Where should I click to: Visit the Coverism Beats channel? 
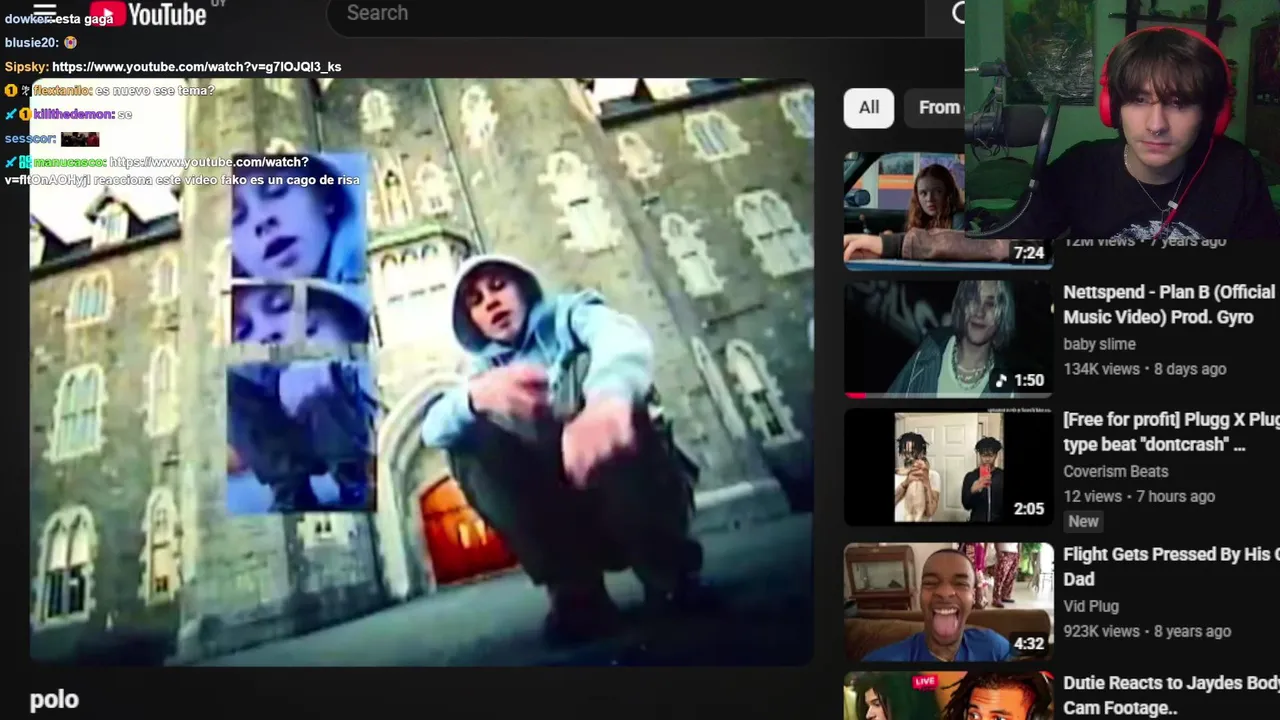tap(1115, 471)
